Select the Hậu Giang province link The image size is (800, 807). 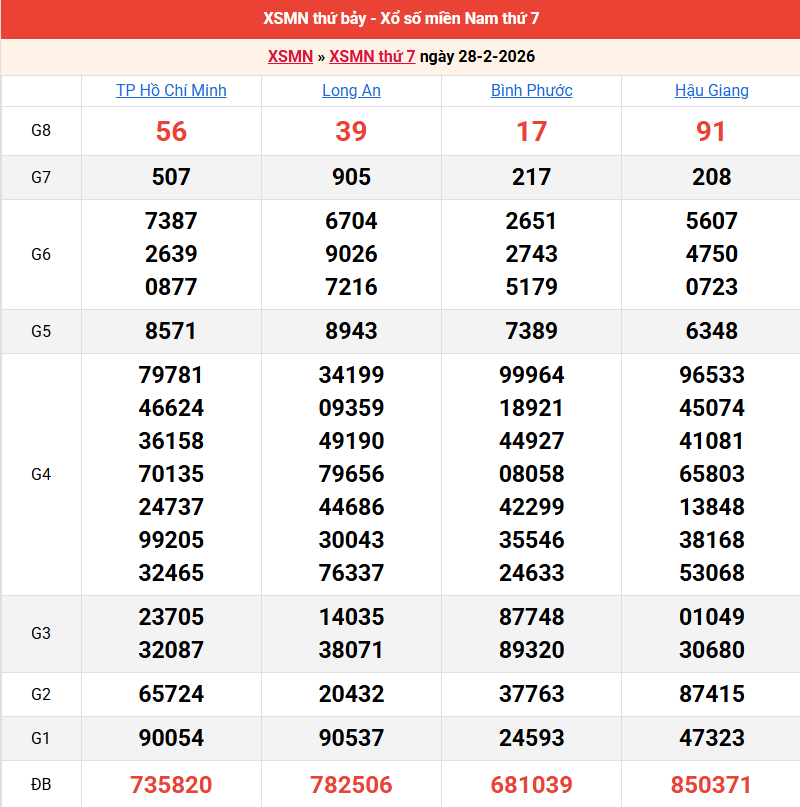(x=711, y=91)
